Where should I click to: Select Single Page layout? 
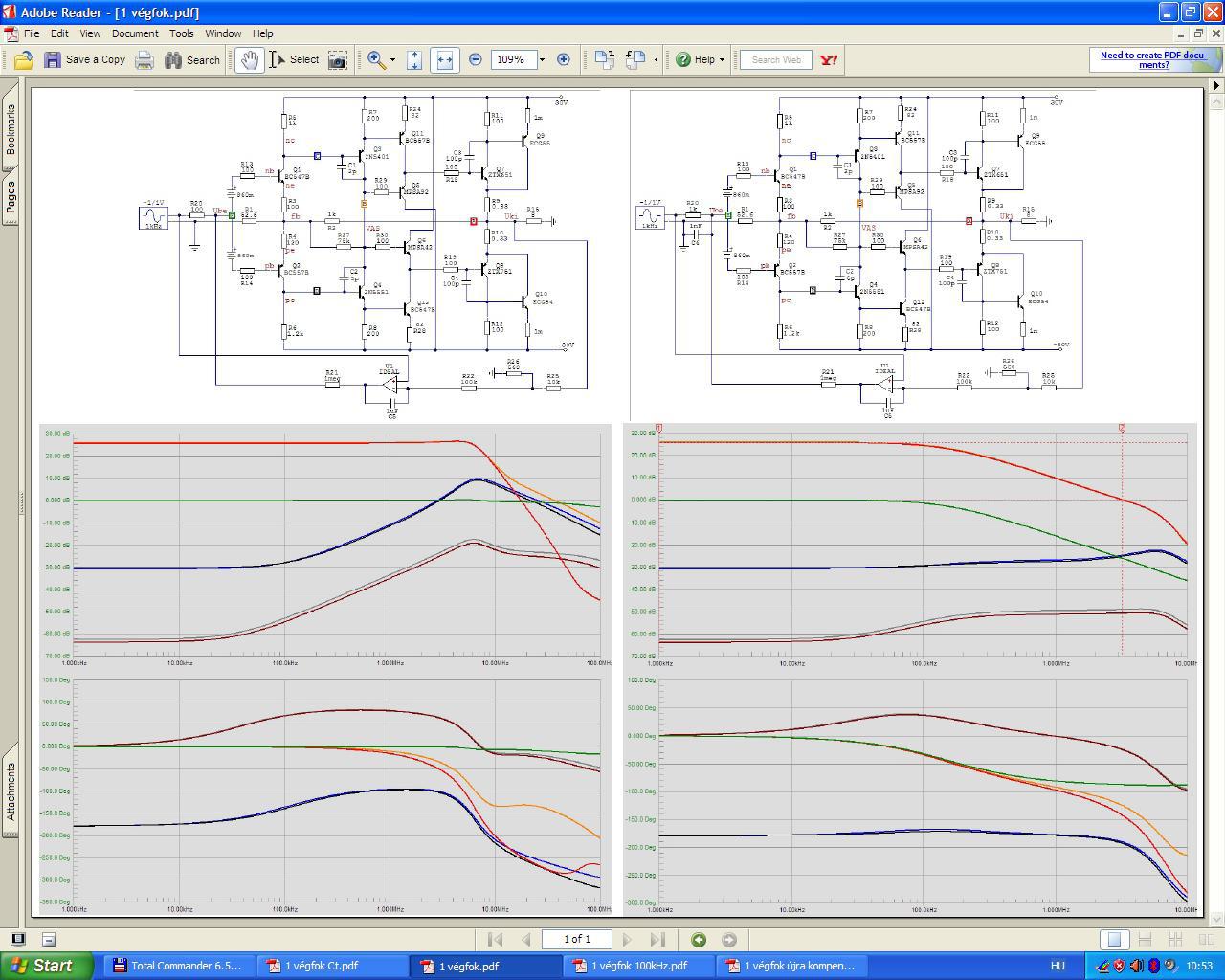(x=1114, y=940)
